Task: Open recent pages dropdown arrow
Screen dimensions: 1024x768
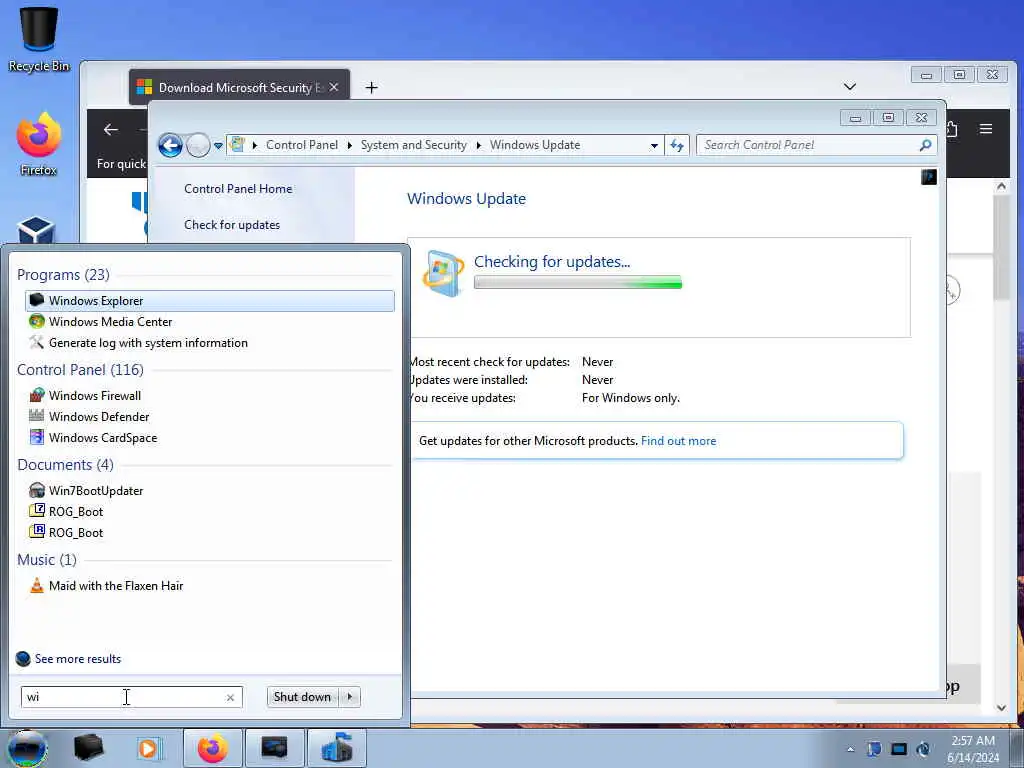Action: [x=218, y=146]
